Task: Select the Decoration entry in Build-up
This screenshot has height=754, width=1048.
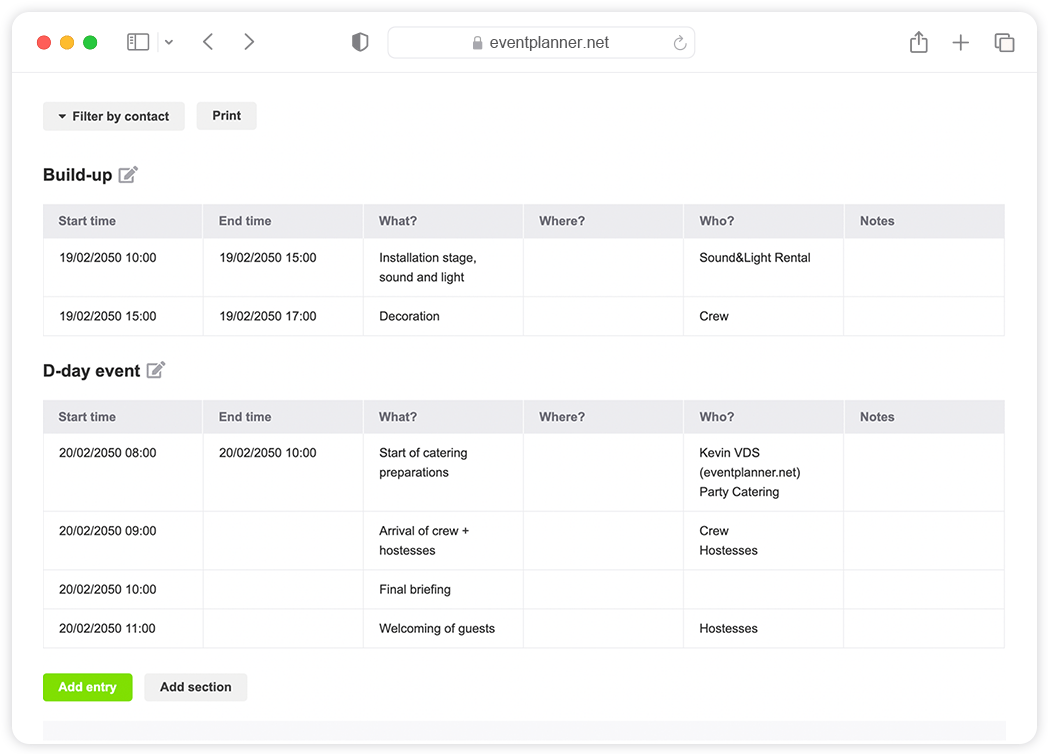Action: (408, 316)
